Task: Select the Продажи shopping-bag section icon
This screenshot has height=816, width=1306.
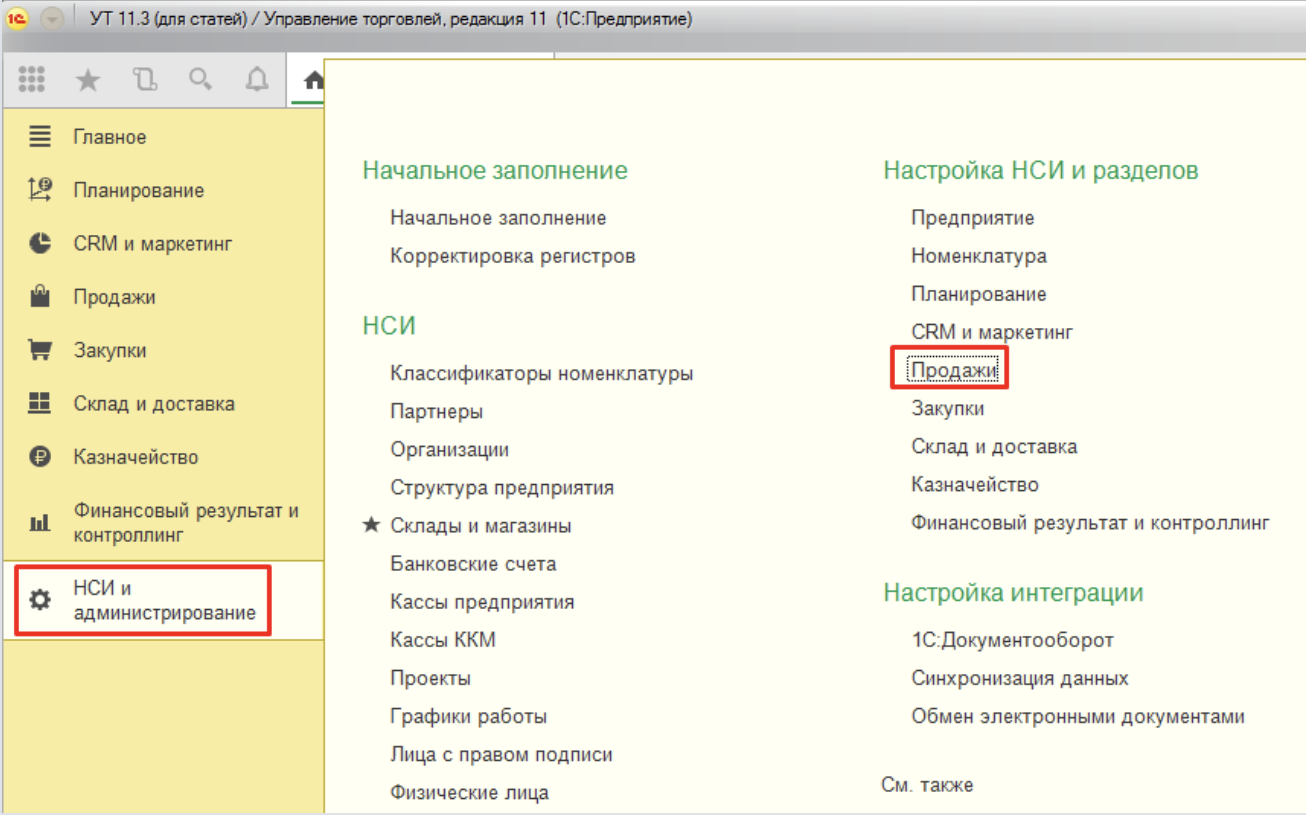Action: [x=40, y=296]
